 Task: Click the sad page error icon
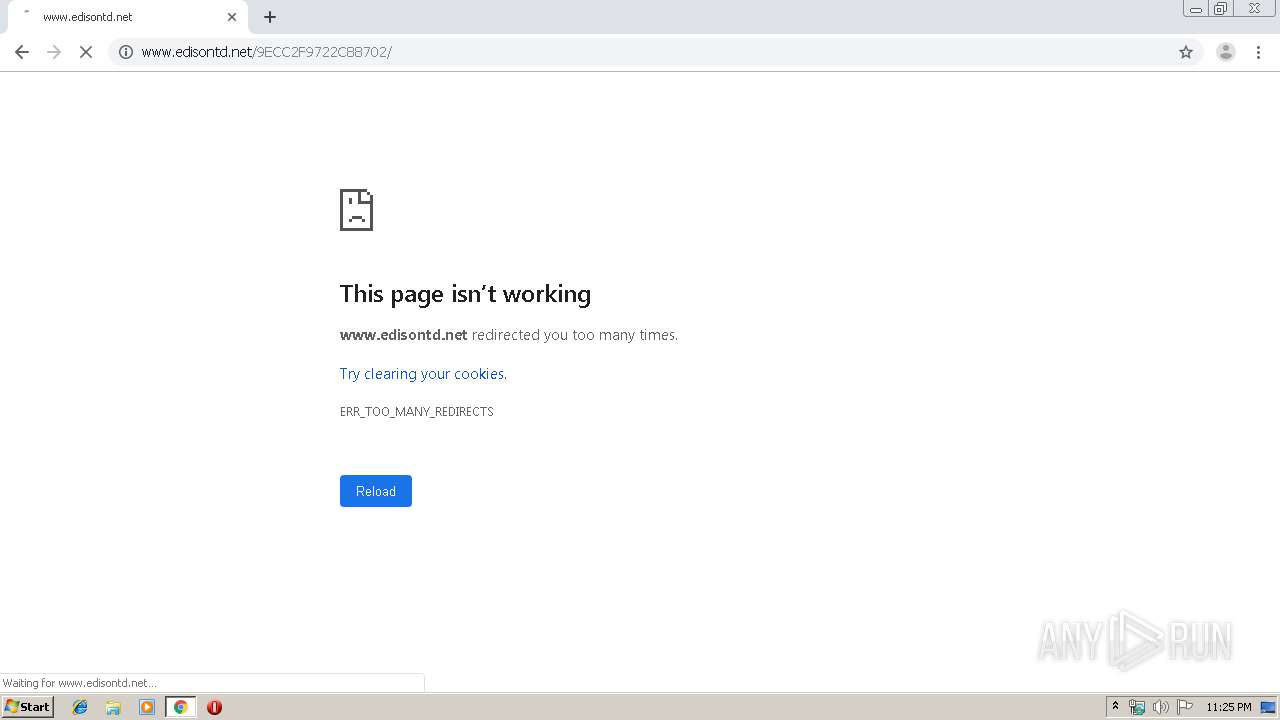point(356,210)
